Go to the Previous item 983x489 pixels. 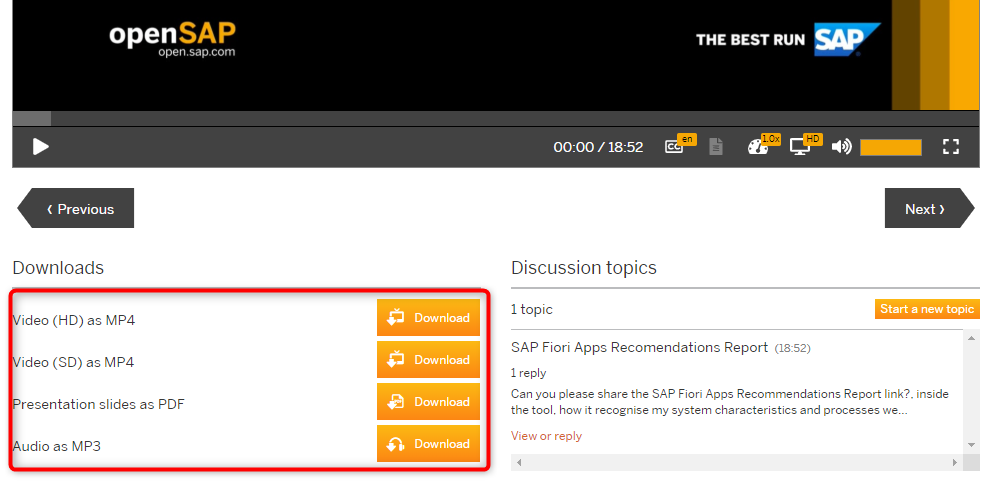[76, 208]
